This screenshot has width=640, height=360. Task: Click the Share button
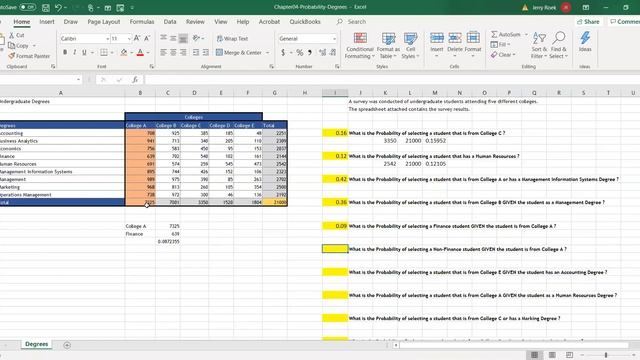(x=588, y=22)
